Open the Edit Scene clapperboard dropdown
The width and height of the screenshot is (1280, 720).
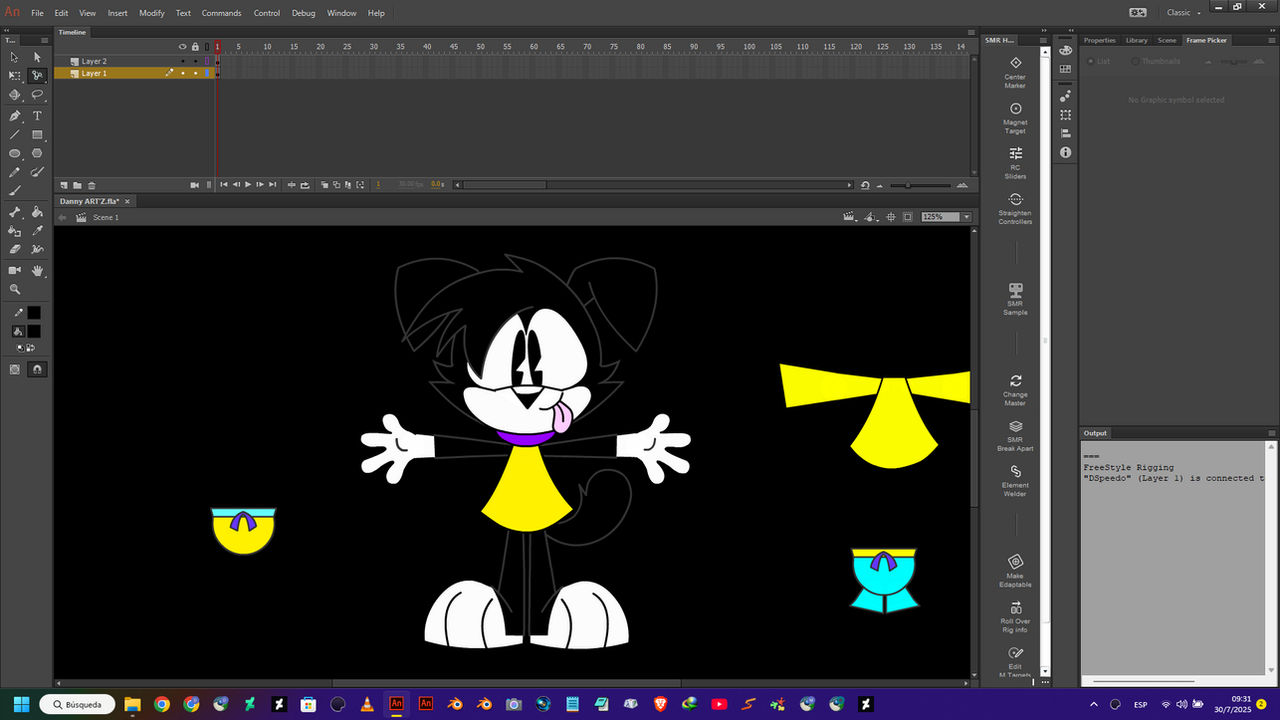pos(851,217)
